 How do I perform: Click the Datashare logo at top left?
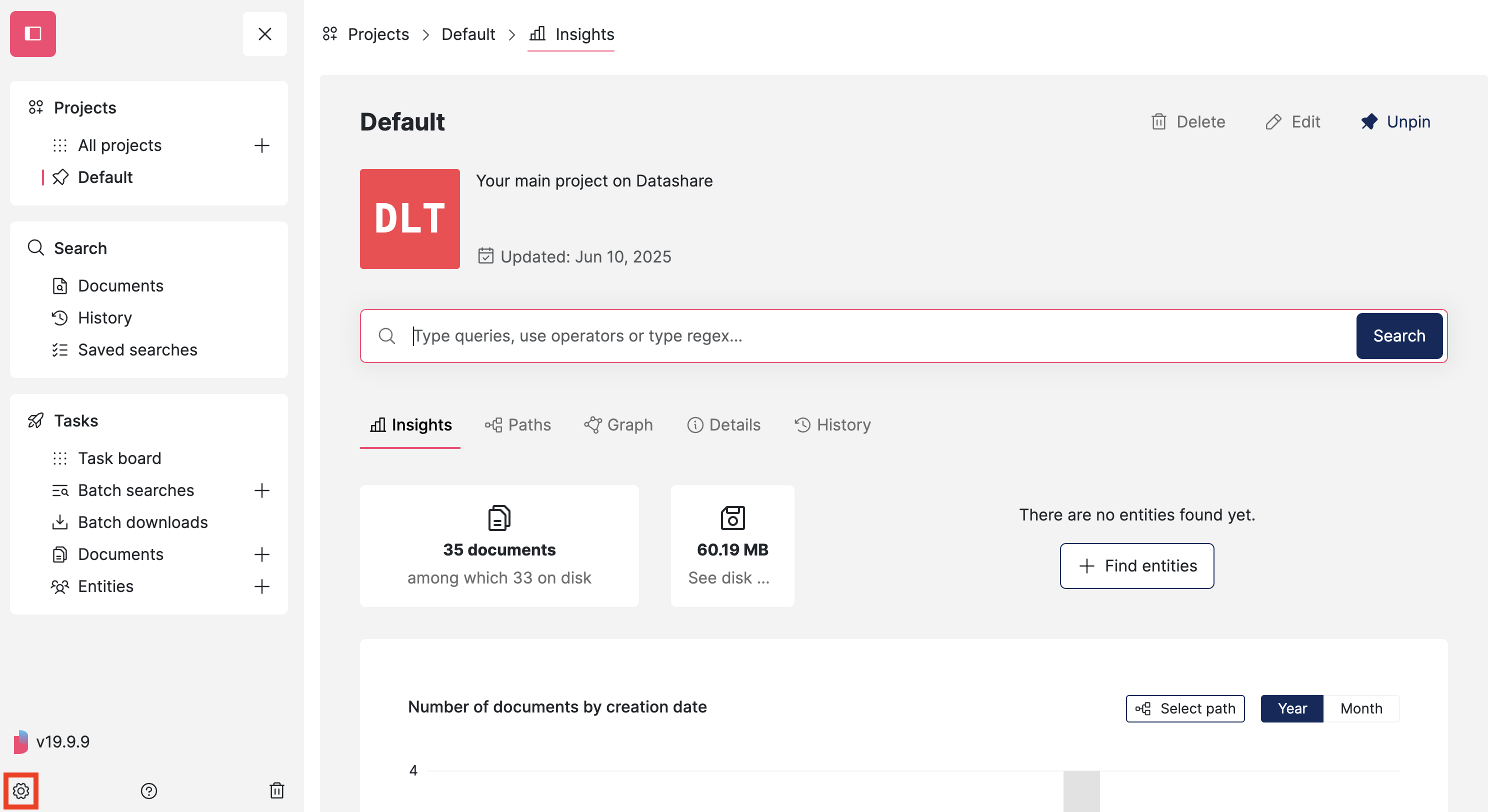[32, 33]
